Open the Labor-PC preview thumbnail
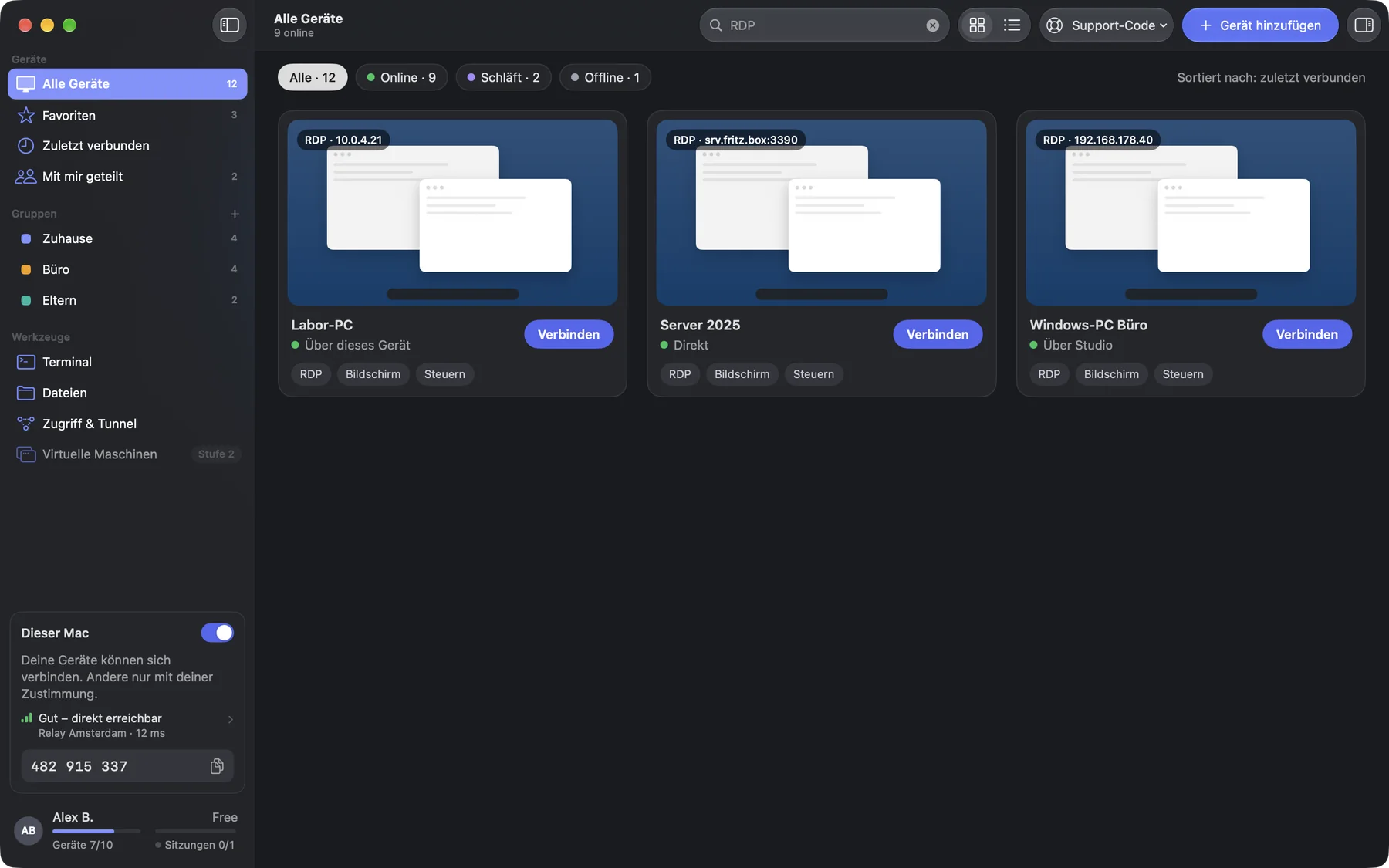1389x868 pixels. coord(452,212)
